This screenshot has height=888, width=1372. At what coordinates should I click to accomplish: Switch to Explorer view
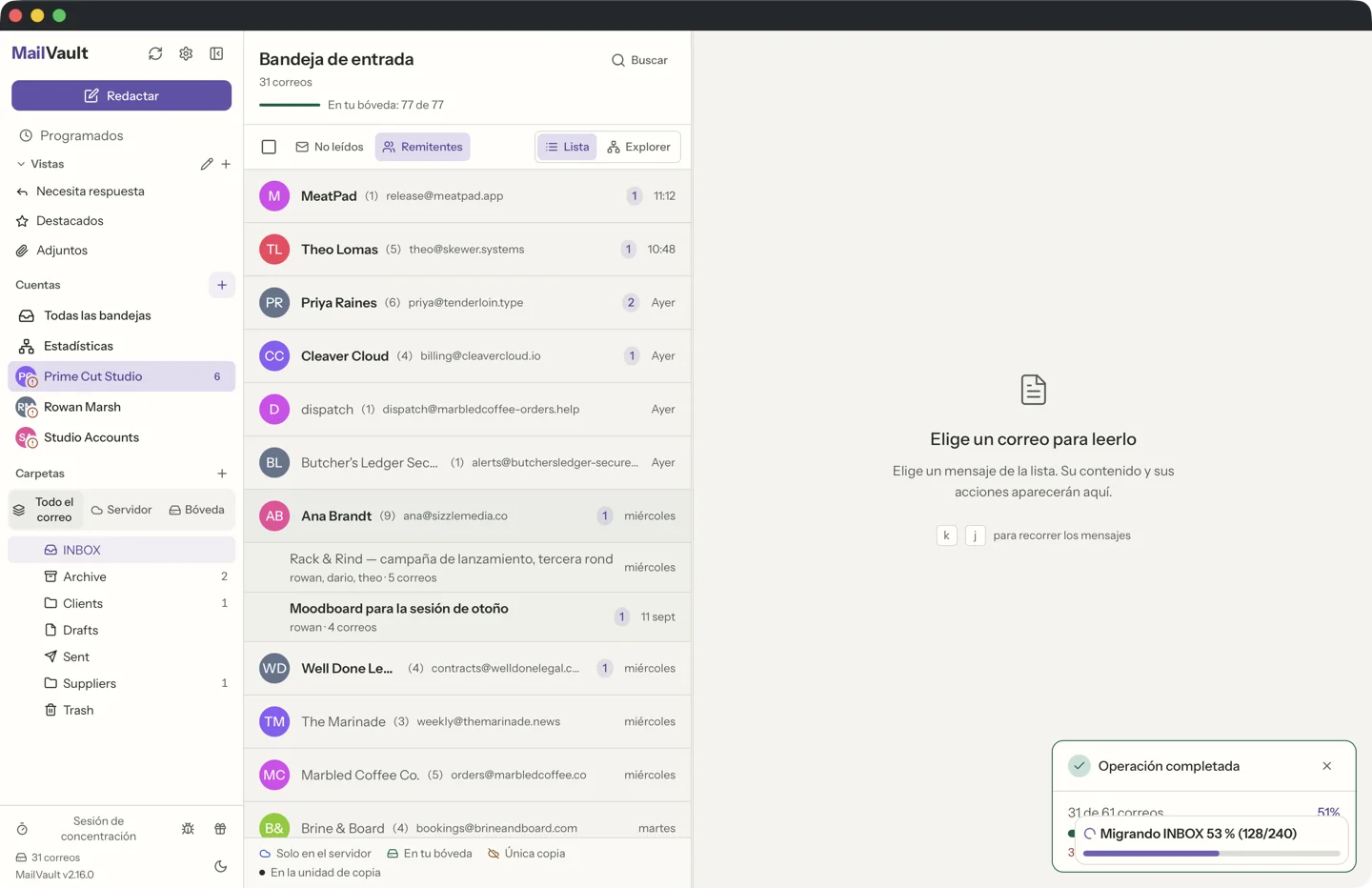638,147
